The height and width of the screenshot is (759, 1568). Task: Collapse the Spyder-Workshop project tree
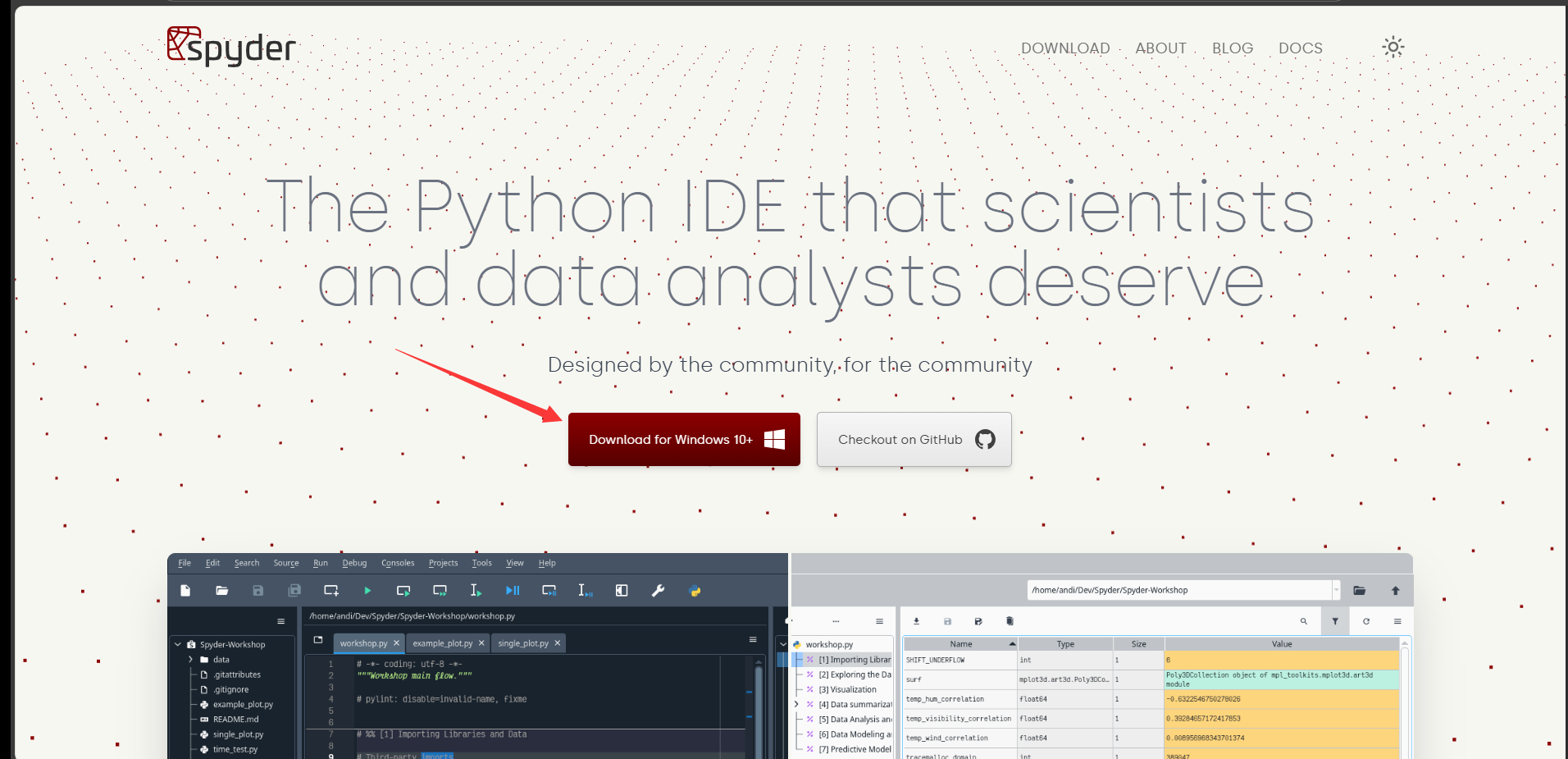pos(178,644)
